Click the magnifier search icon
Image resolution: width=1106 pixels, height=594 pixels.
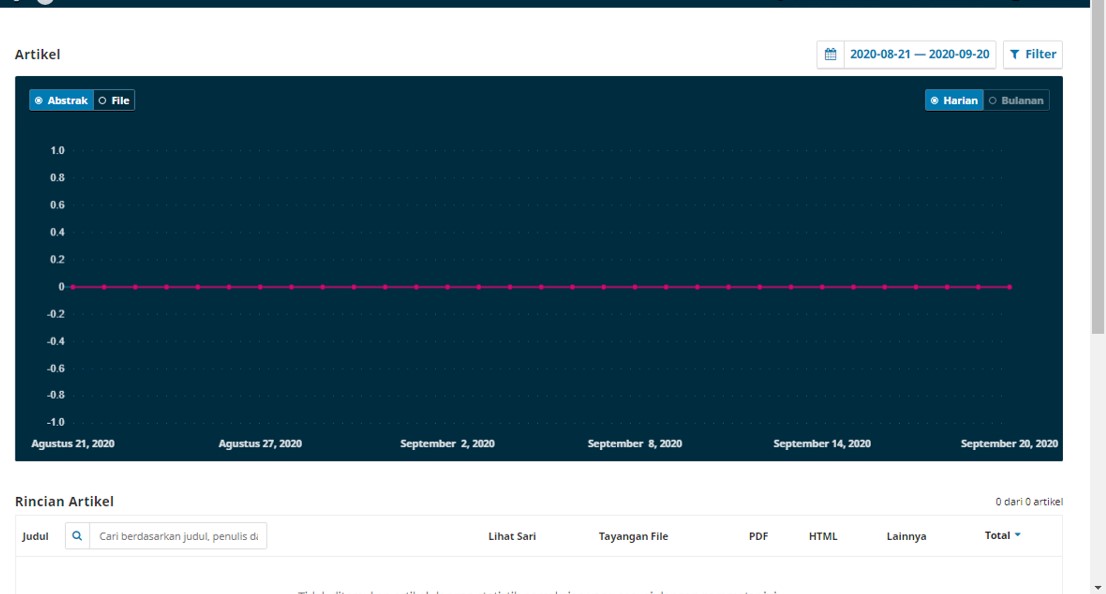click(x=77, y=537)
